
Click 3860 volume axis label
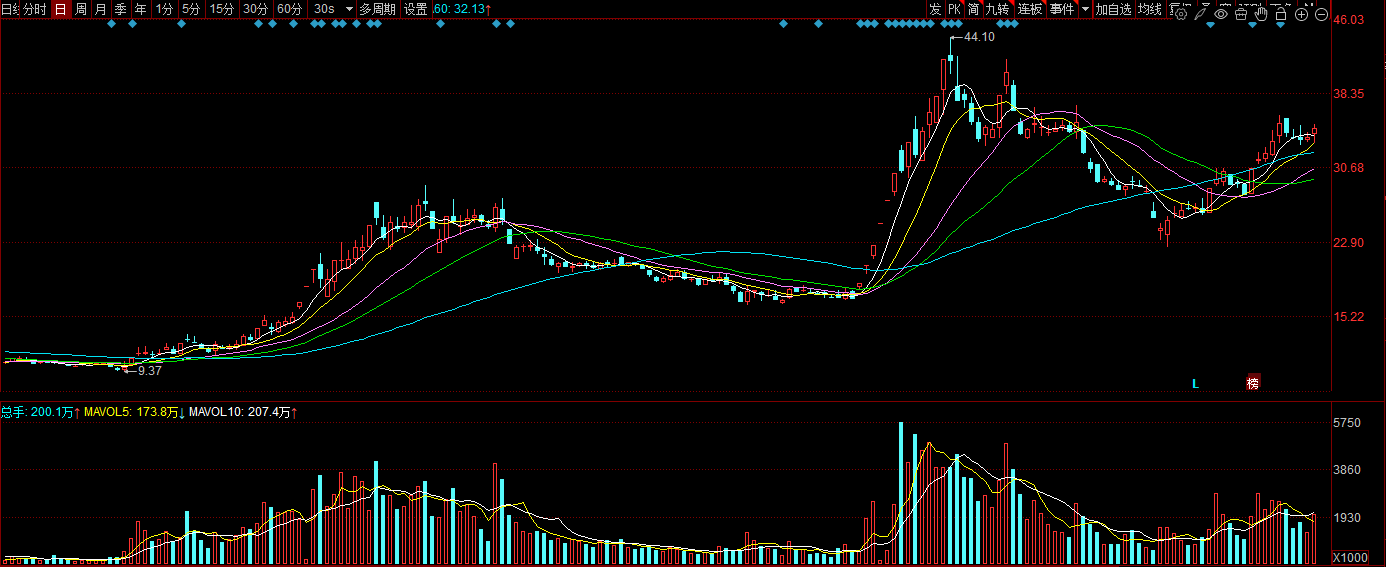(1347, 470)
